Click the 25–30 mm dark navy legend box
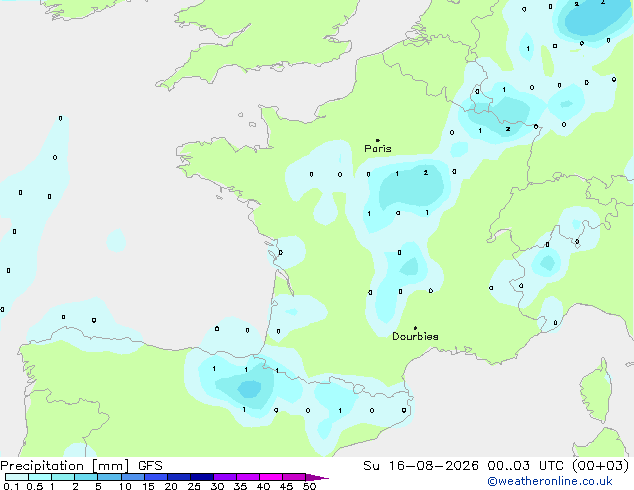634x490 pixels. 202,477
